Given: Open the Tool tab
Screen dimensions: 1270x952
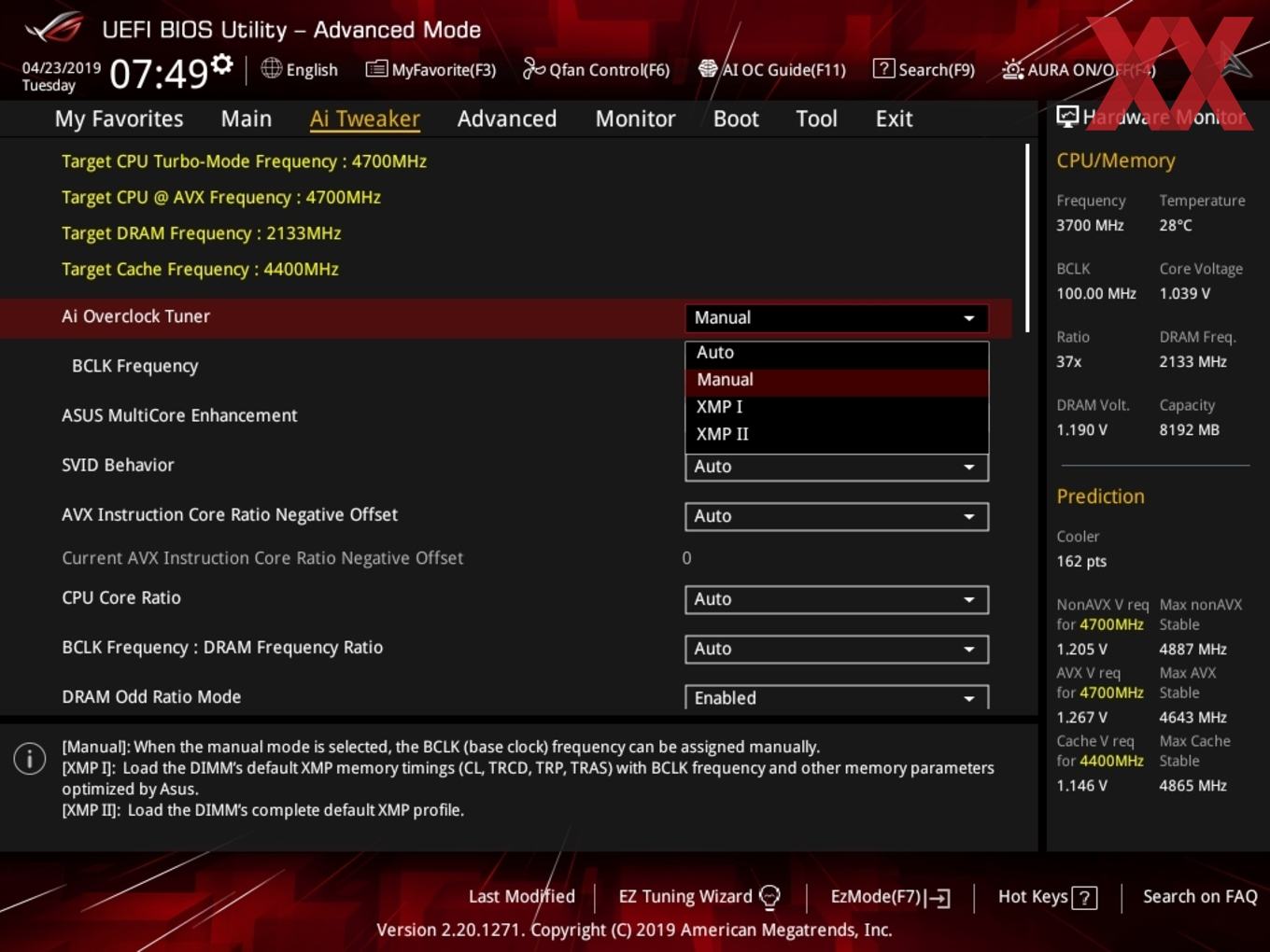Looking at the screenshot, I should point(816,119).
